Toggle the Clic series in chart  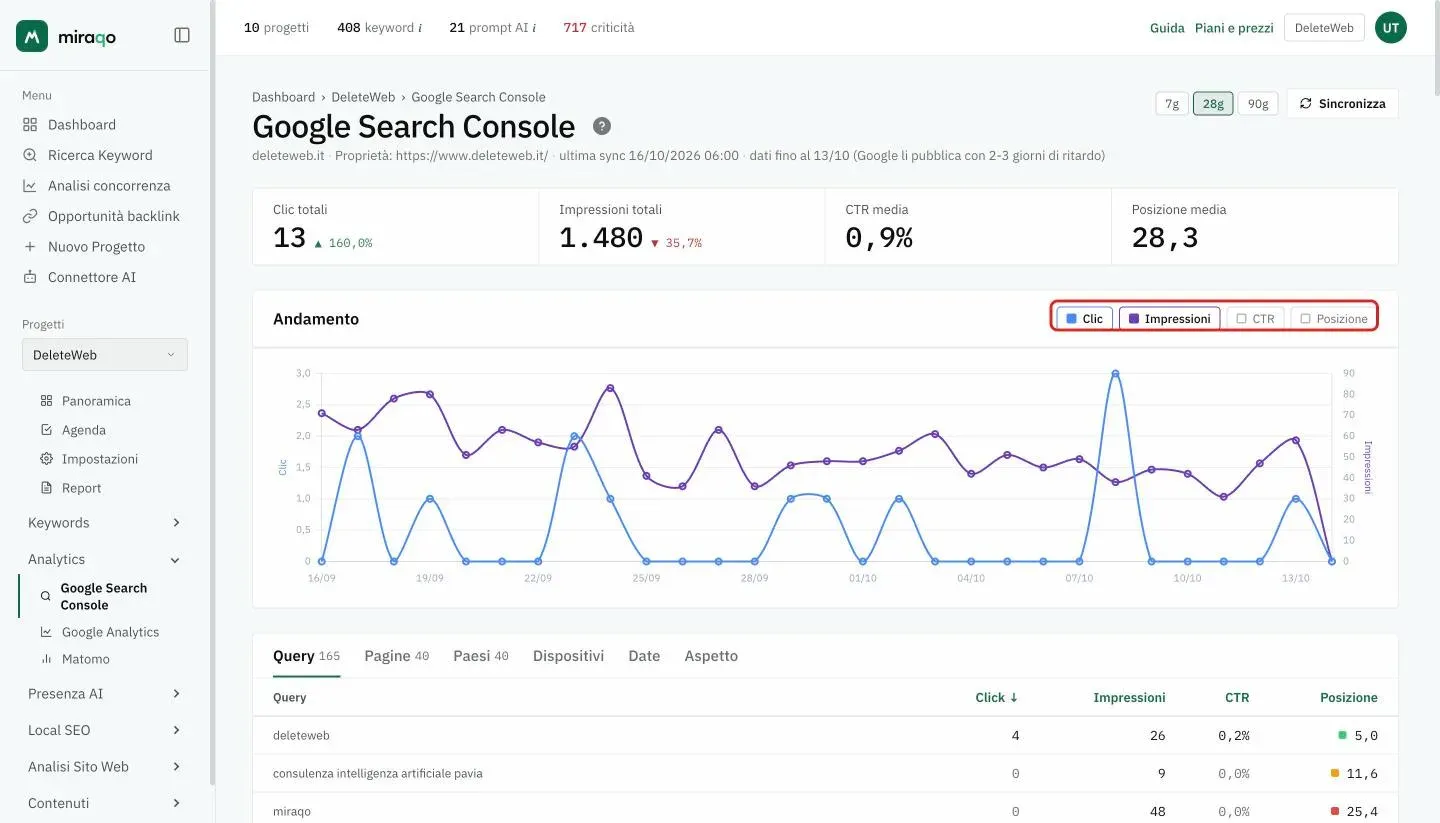tap(1084, 319)
